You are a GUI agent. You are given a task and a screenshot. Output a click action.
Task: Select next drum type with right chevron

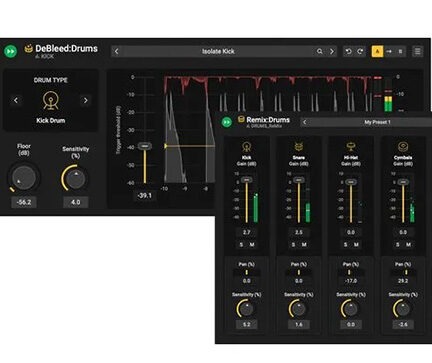[86, 100]
